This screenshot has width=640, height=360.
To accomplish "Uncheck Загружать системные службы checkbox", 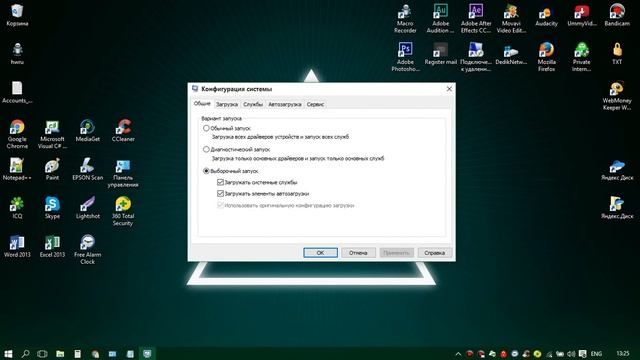I will [220, 182].
